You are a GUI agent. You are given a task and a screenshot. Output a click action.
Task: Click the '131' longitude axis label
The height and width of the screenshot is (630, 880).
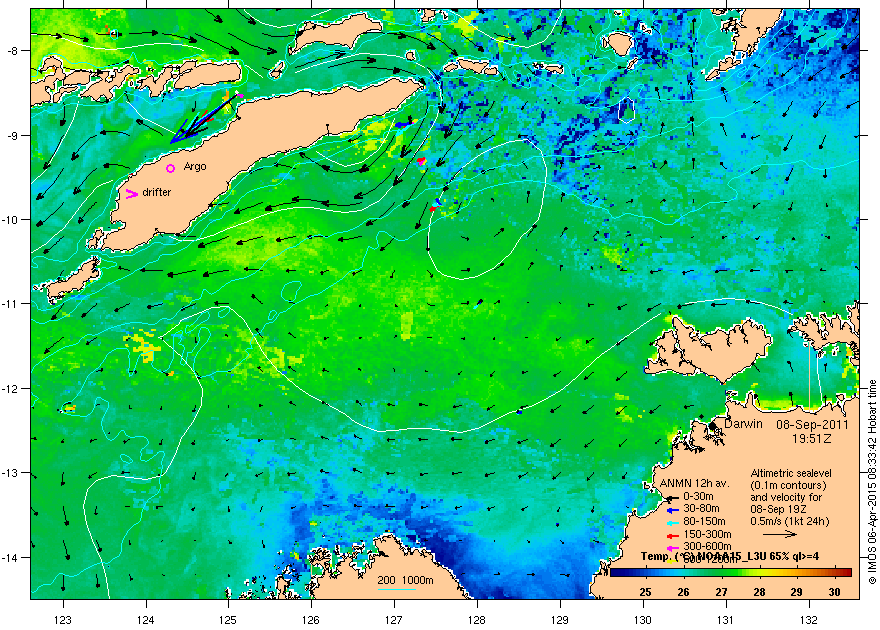tap(726, 620)
